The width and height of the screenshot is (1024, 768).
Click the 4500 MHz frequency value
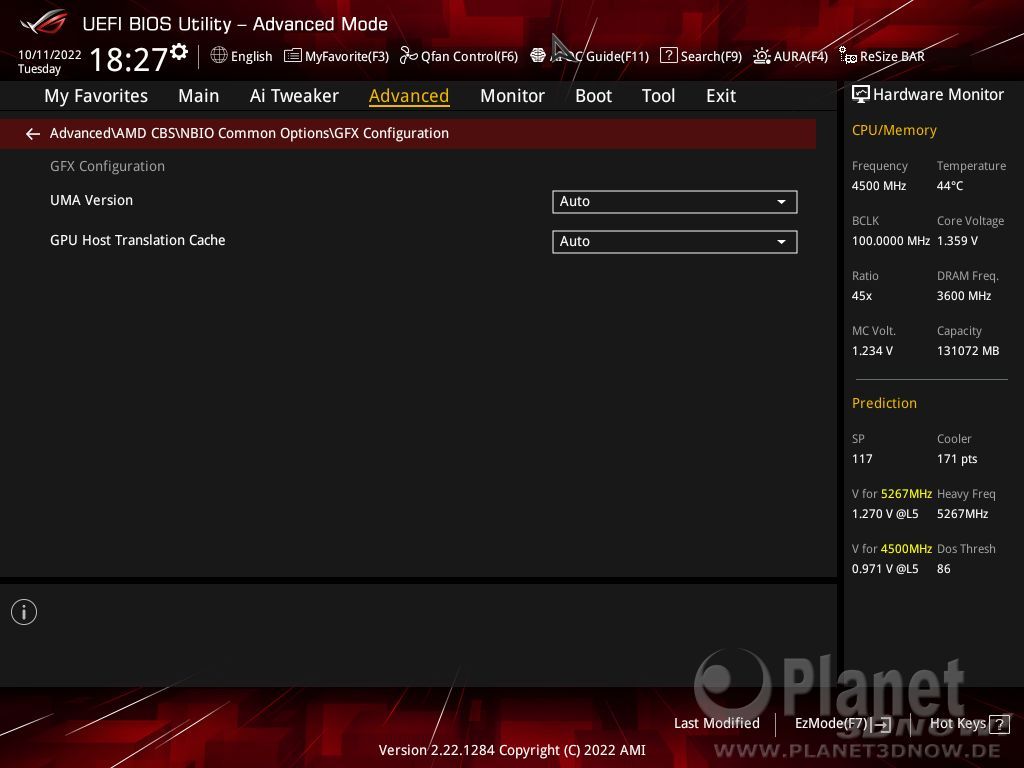[x=879, y=186]
